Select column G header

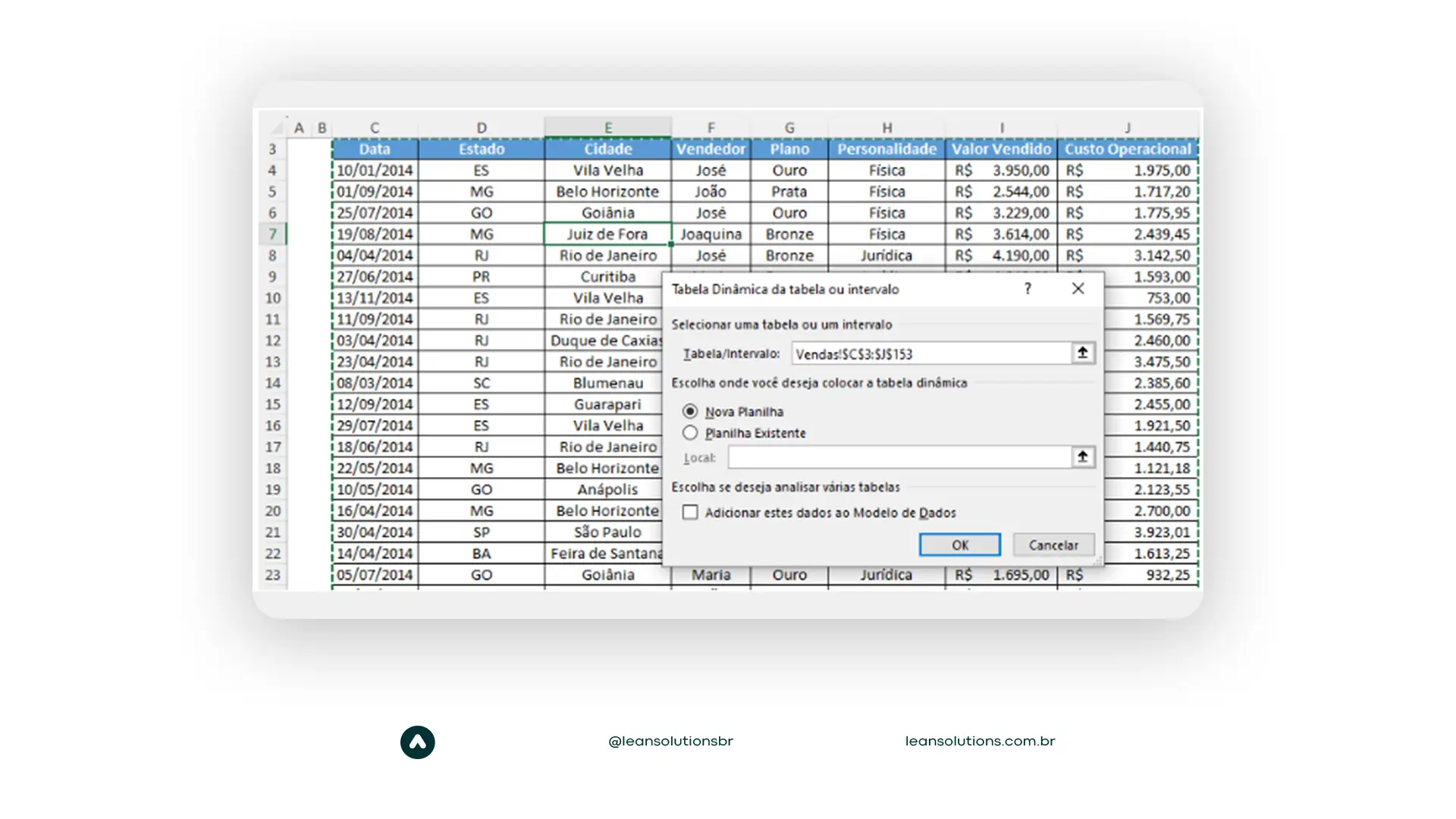[x=789, y=127]
